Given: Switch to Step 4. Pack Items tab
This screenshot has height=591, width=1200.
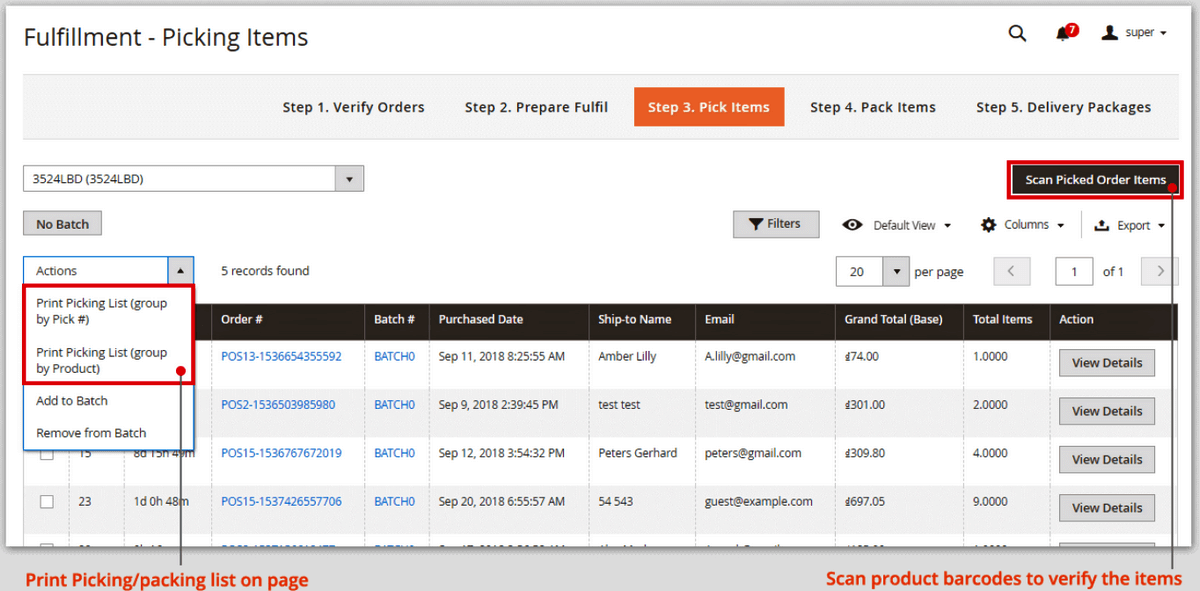Looking at the screenshot, I should tap(872, 107).
